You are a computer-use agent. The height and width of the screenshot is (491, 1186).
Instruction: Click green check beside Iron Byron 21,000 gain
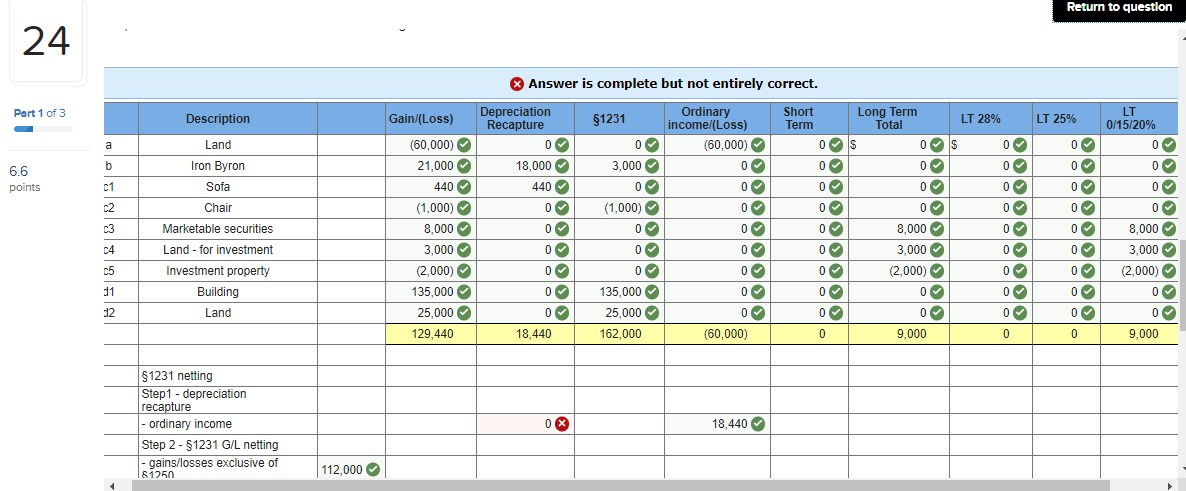(x=464, y=166)
